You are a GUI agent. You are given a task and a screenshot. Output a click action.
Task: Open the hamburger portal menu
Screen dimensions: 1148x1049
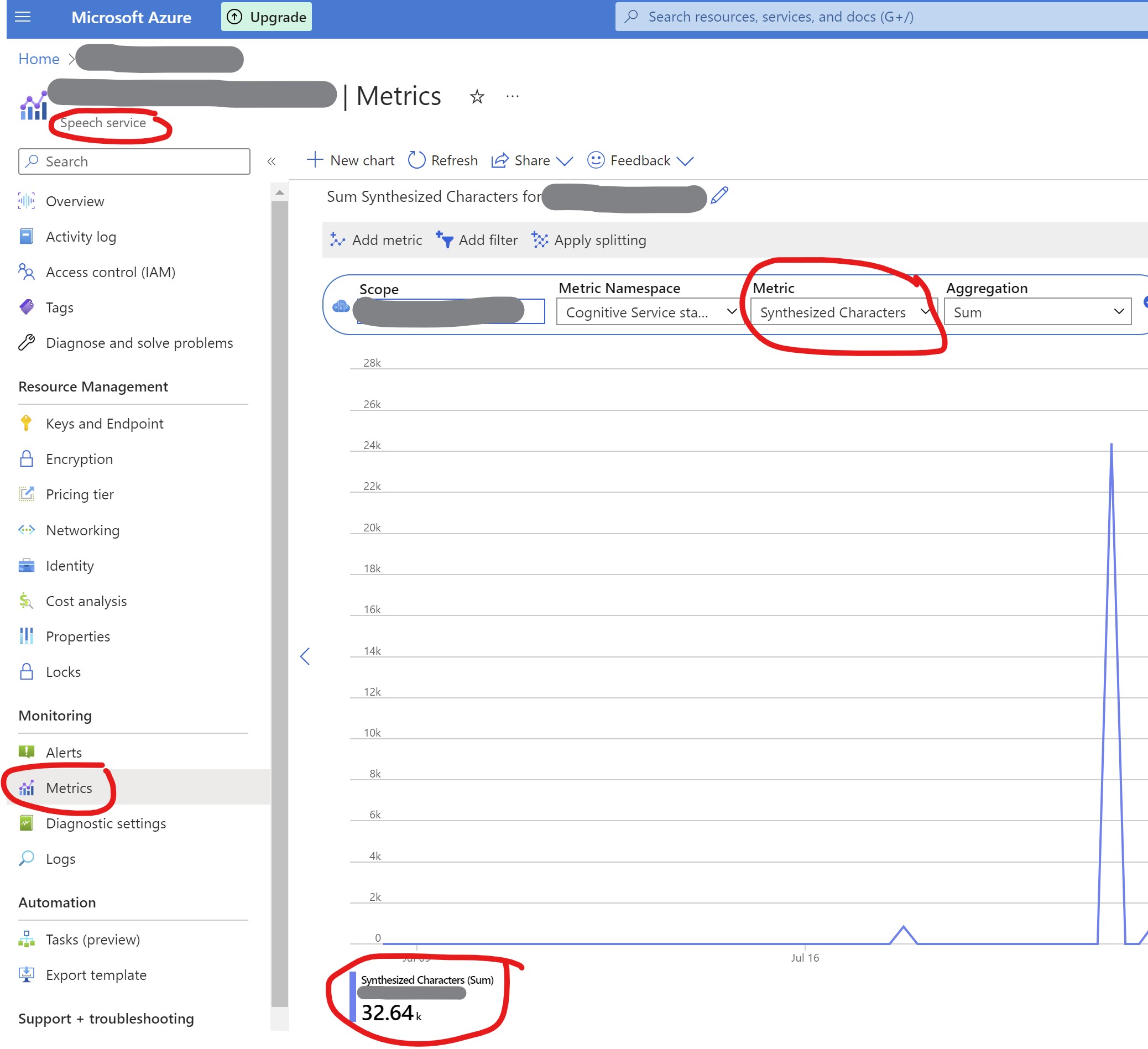[x=23, y=17]
